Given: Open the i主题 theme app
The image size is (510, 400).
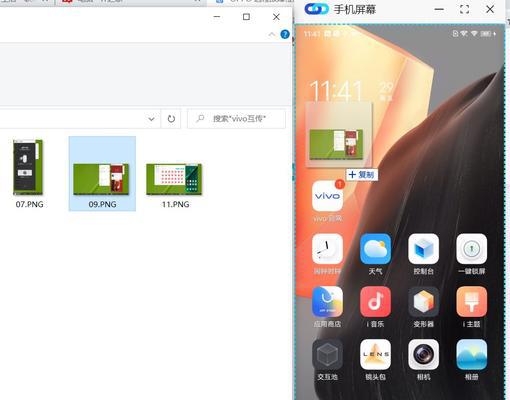Looking at the screenshot, I should 471,302.
